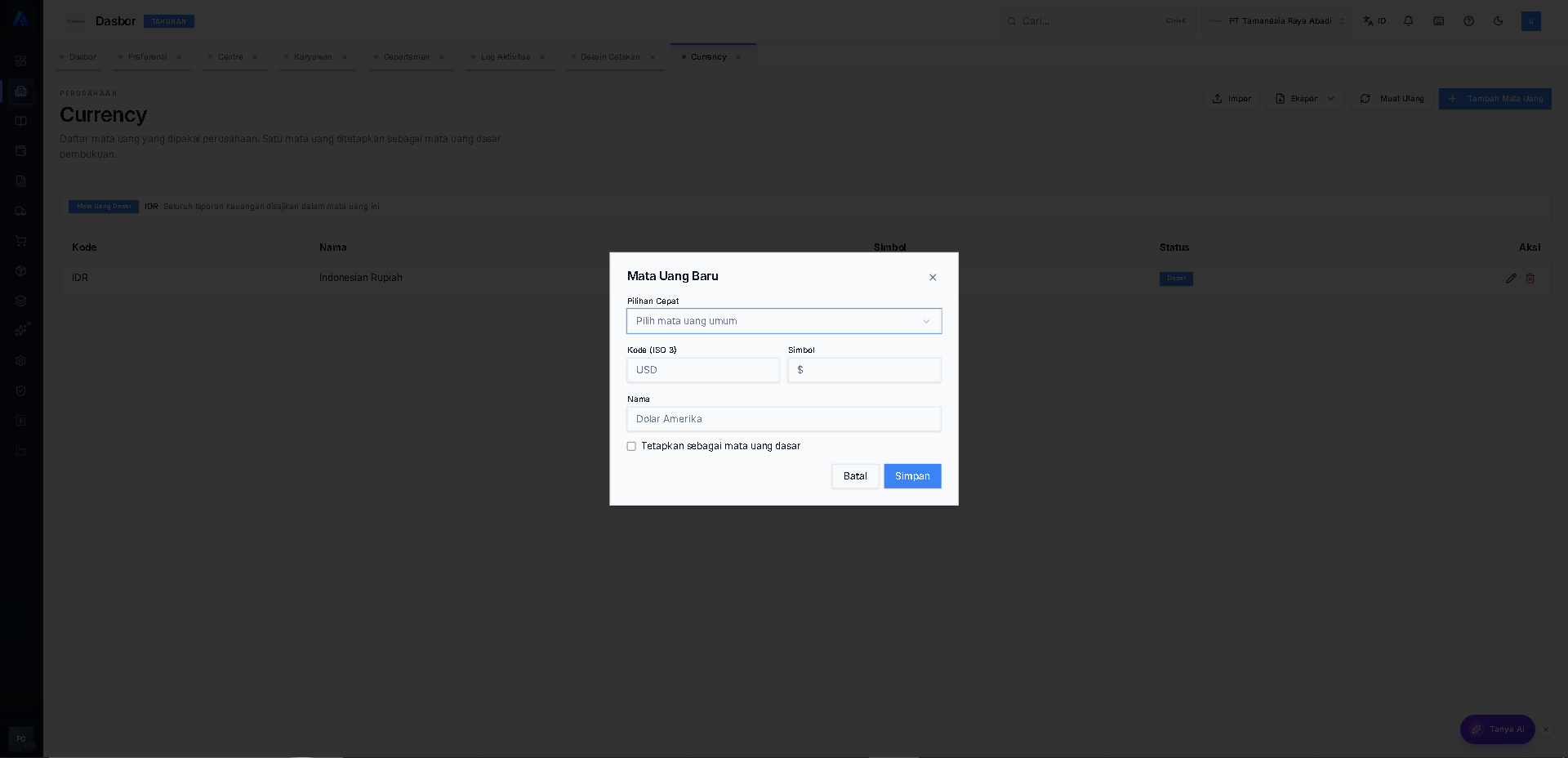
Task: Edit the IDR row with pencil icon
Action: click(x=1511, y=279)
